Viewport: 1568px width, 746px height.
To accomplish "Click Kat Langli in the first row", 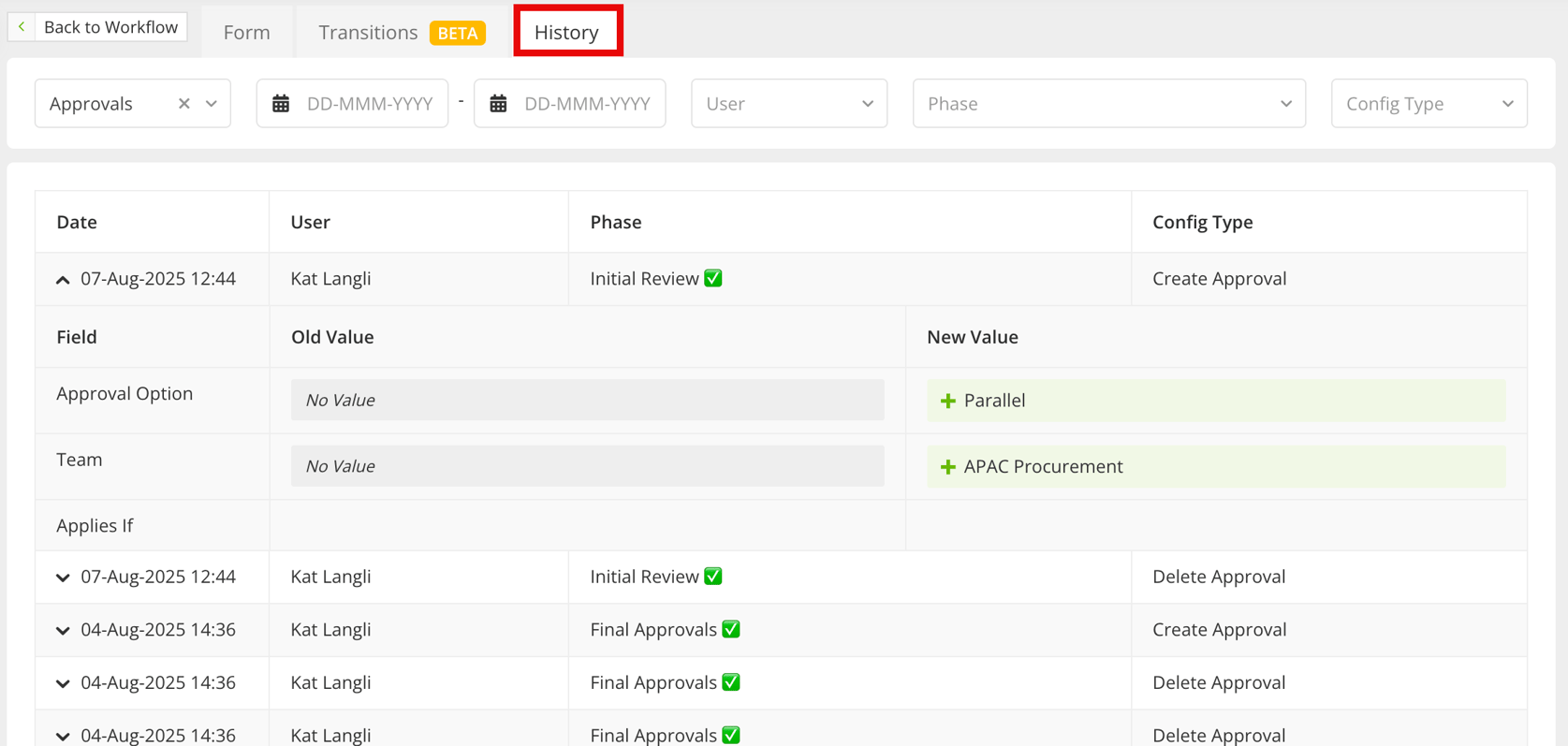I will coord(330,279).
